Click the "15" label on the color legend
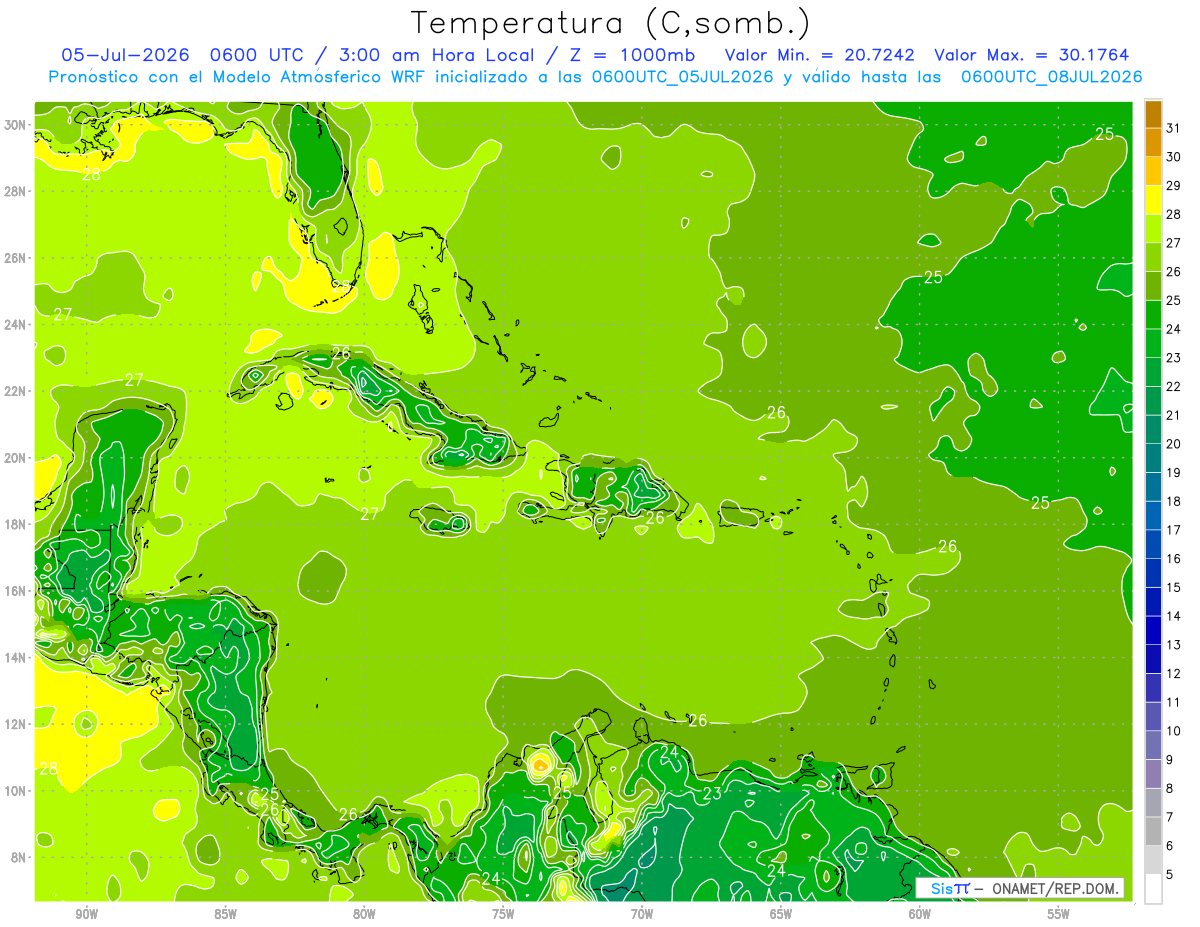 [1174, 588]
